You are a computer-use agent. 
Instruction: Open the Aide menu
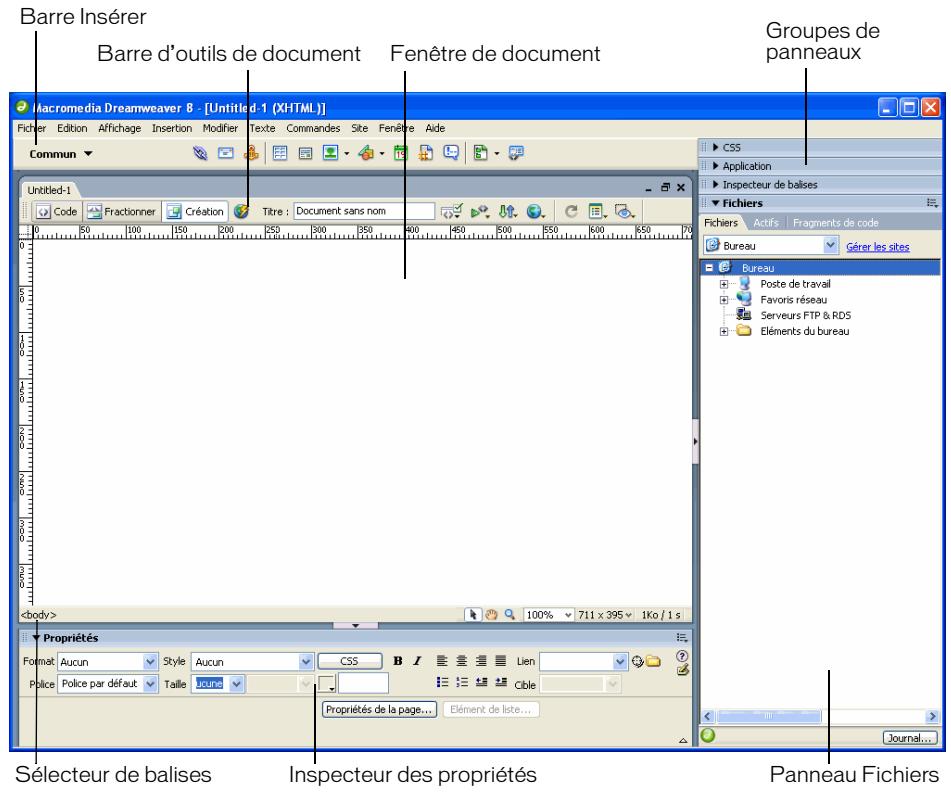point(435,128)
